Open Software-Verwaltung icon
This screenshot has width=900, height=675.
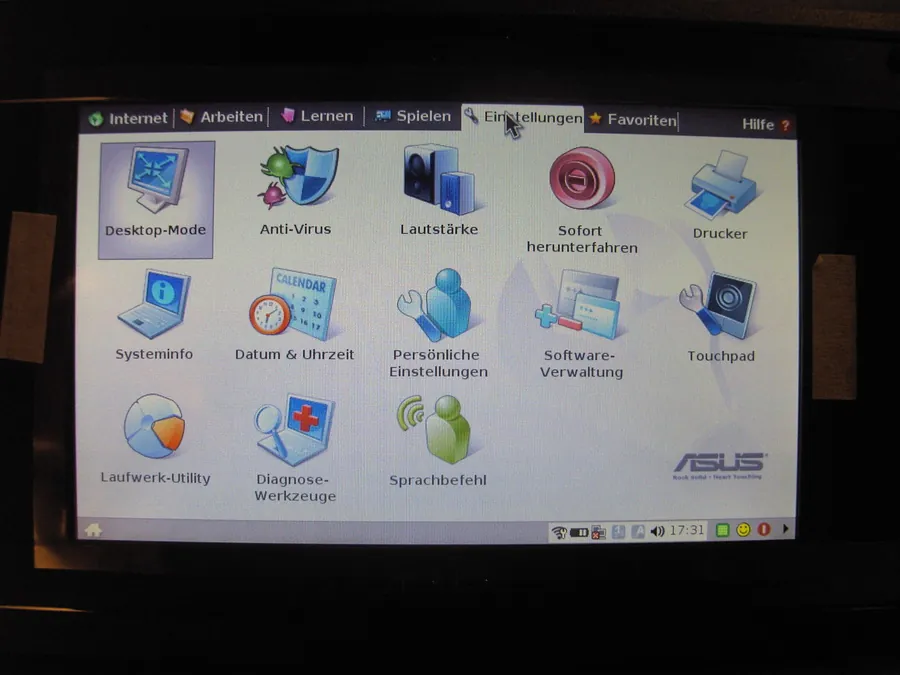580,306
